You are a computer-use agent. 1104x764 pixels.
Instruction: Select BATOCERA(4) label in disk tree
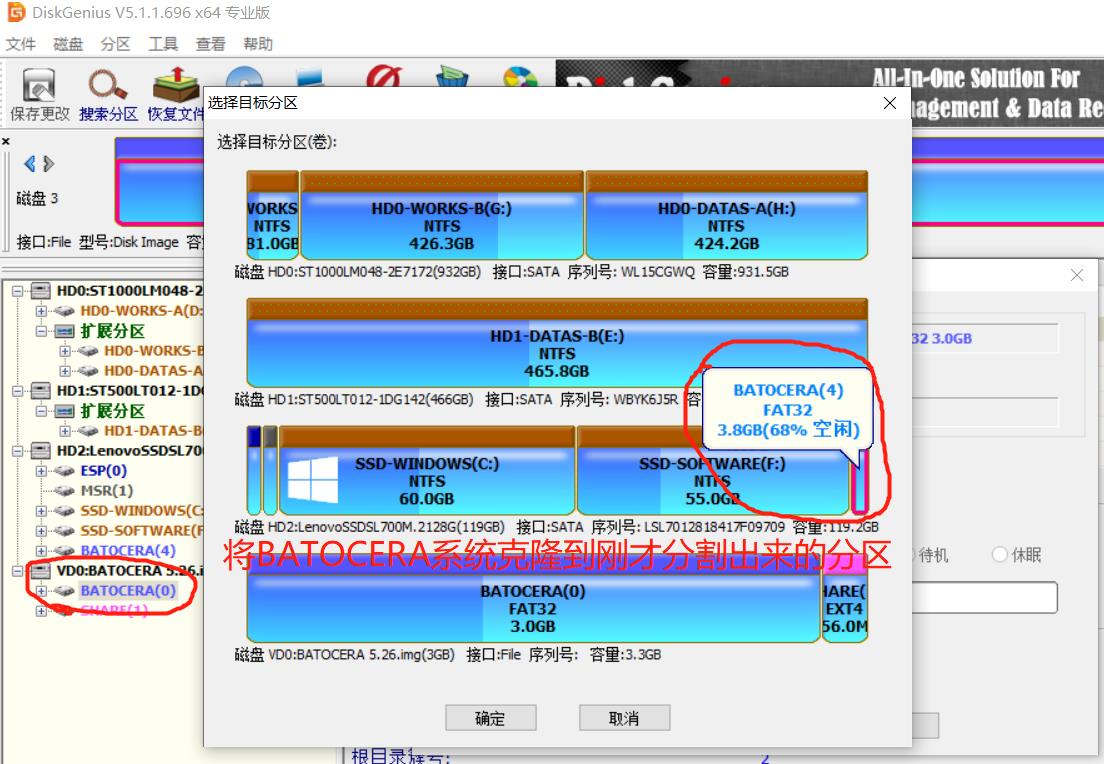pyautogui.click(x=128, y=551)
